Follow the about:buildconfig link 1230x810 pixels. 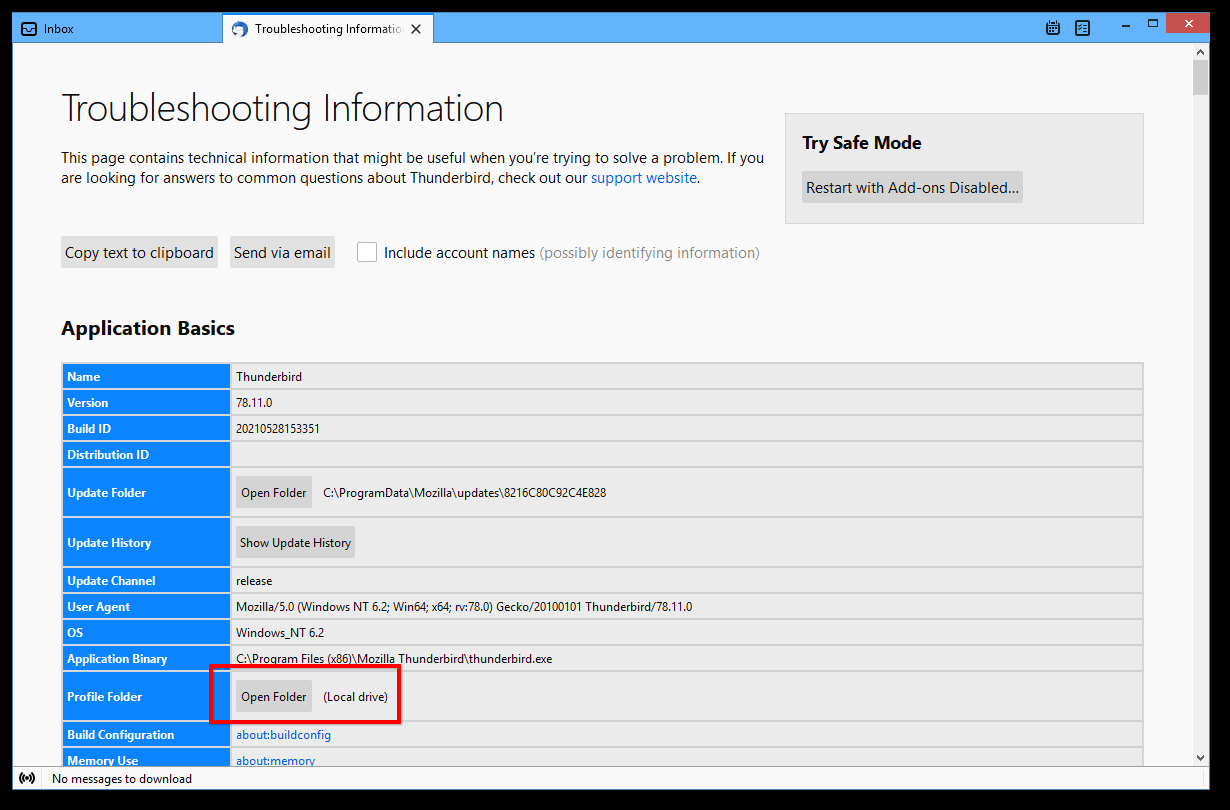[283, 735]
